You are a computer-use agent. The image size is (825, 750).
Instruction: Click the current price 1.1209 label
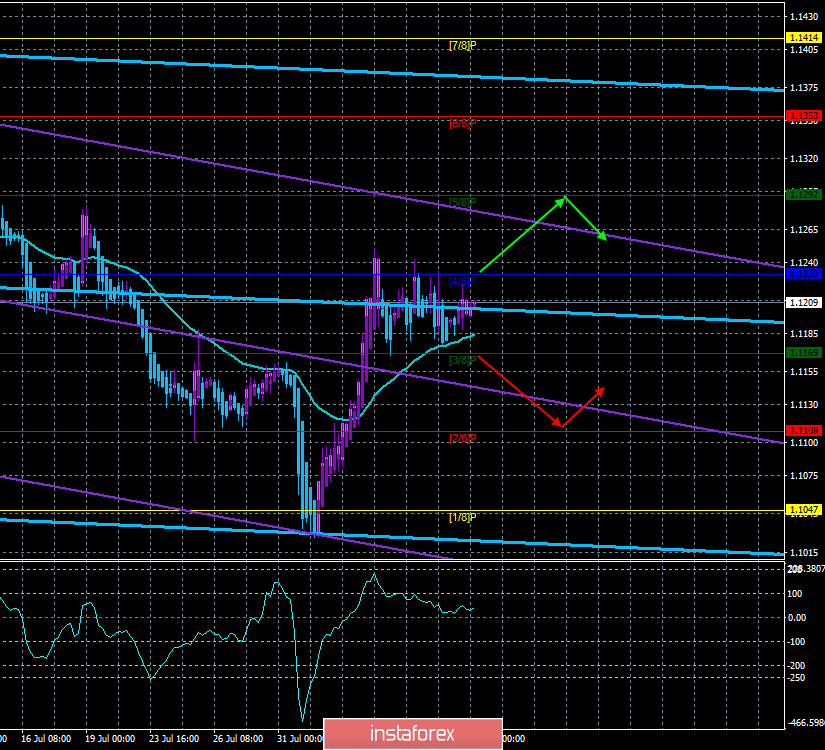803,303
